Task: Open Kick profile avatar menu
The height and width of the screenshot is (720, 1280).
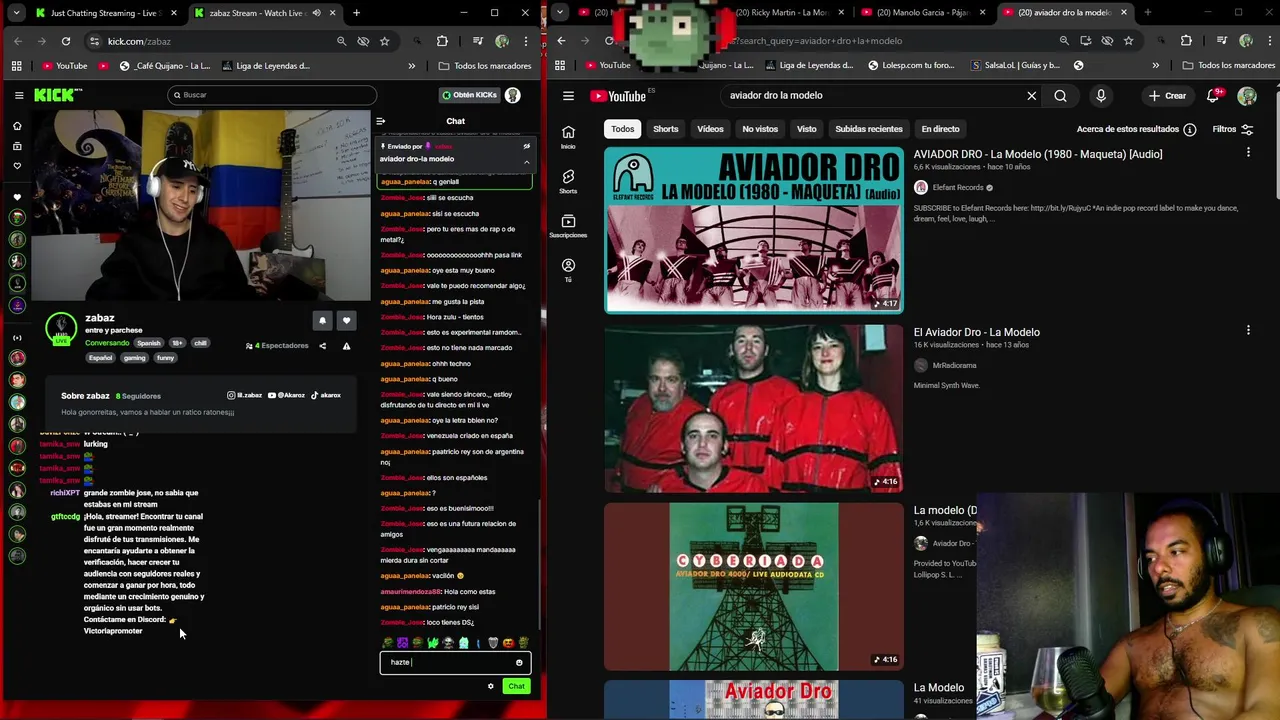Action: pos(513,95)
